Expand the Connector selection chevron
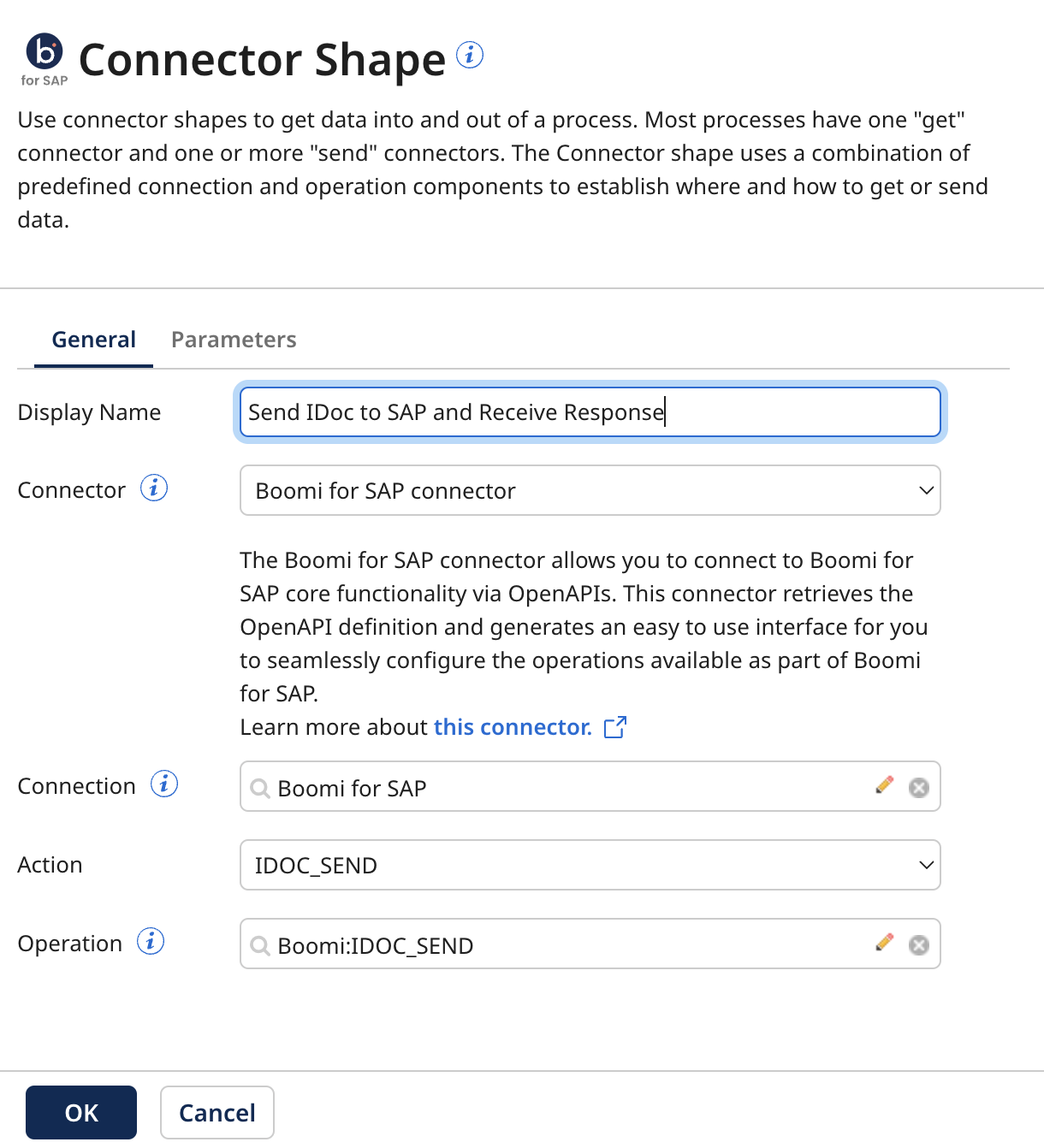 tap(927, 490)
